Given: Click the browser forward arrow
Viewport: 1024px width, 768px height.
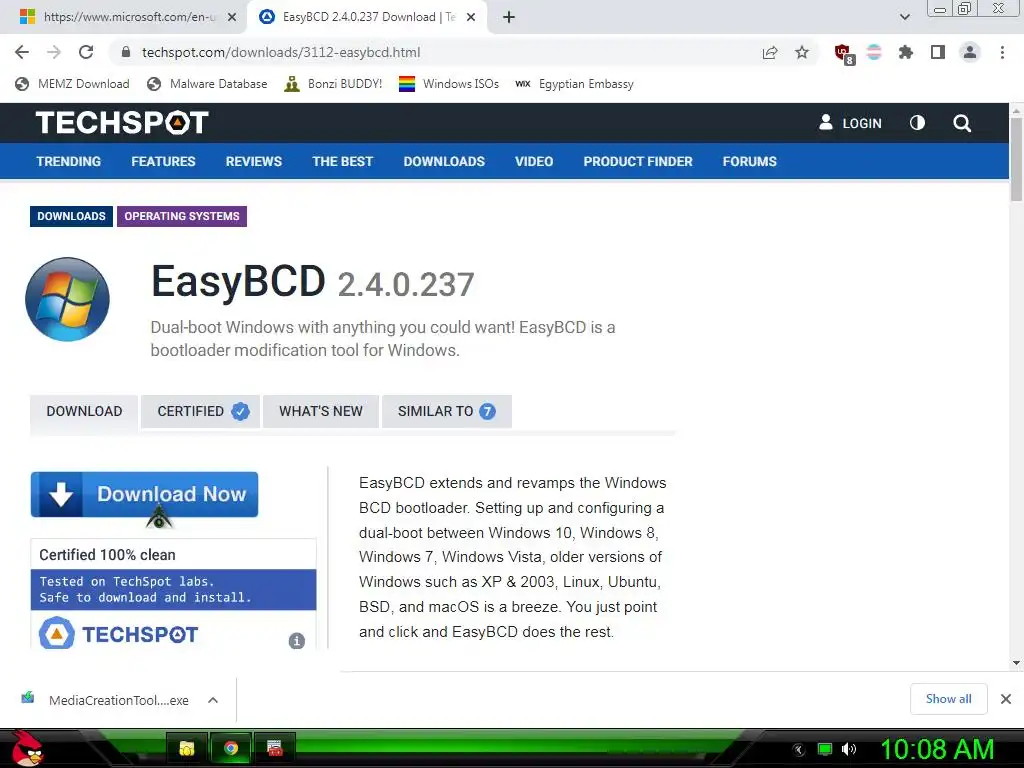Looking at the screenshot, I should (x=54, y=52).
